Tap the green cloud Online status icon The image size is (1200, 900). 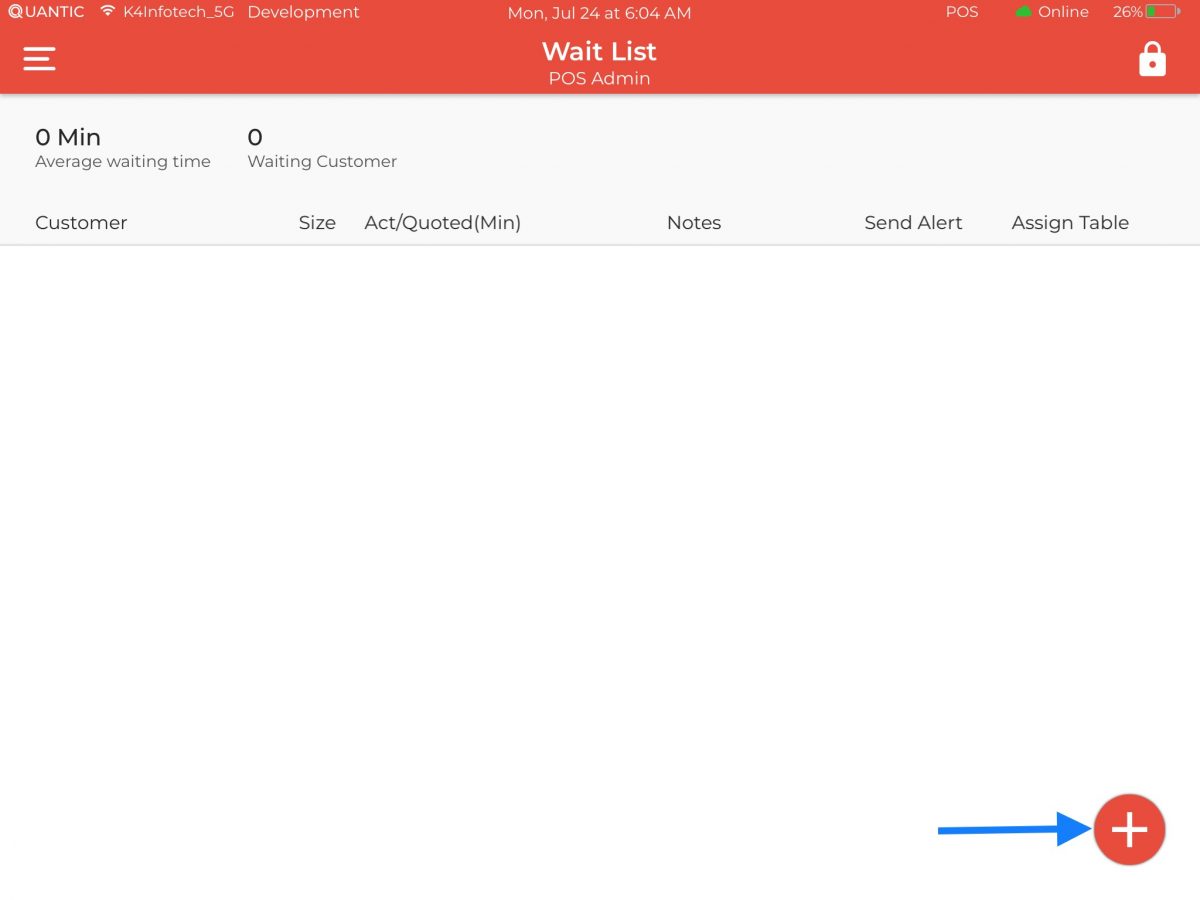pyautogui.click(x=1023, y=11)
